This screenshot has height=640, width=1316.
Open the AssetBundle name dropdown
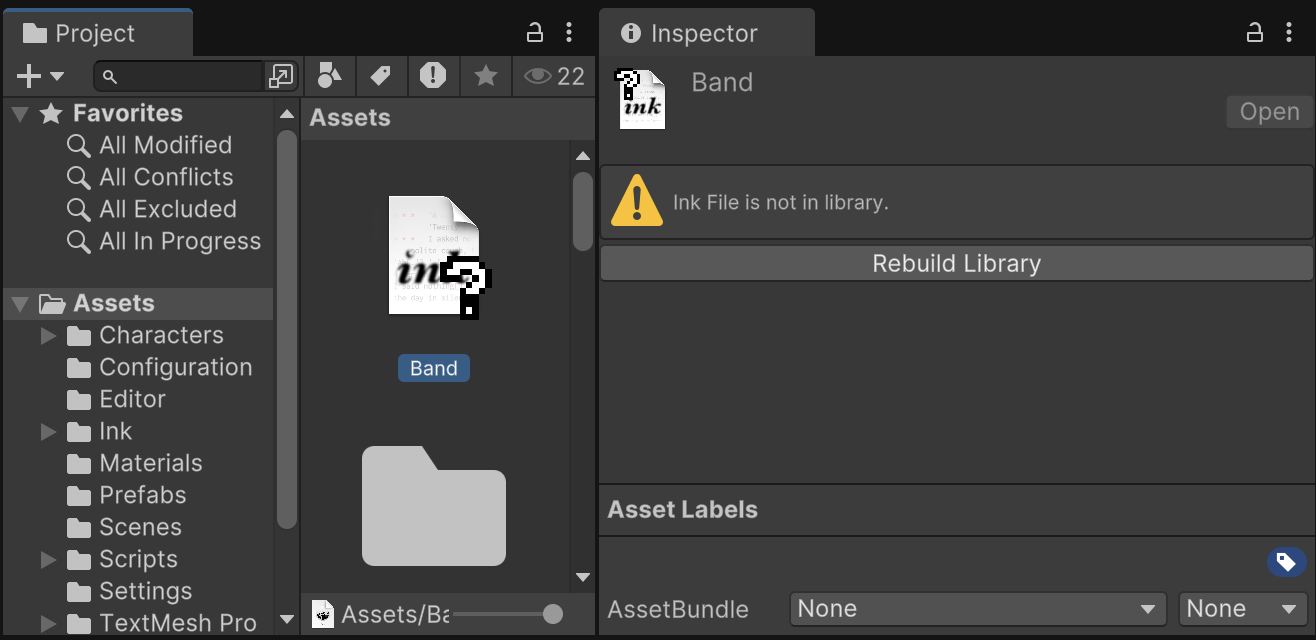[x=977, y=609]
